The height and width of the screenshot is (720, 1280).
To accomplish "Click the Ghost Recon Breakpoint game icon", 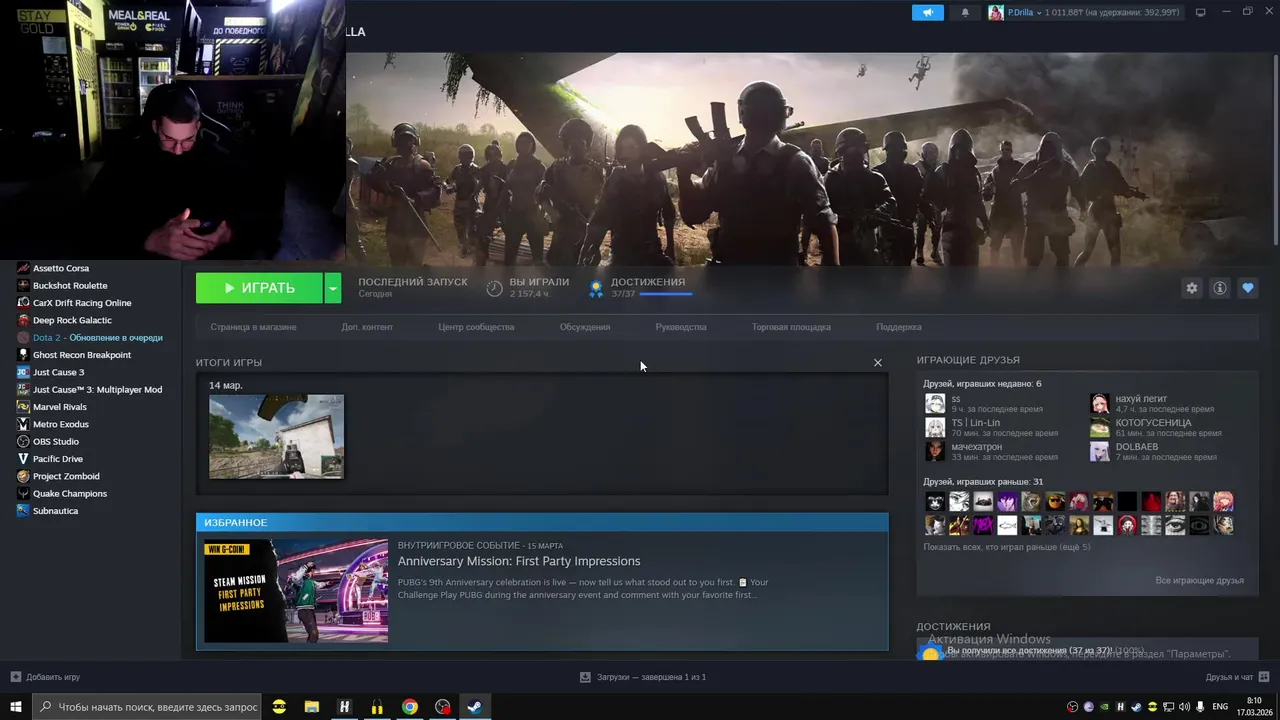I will 23,355.
